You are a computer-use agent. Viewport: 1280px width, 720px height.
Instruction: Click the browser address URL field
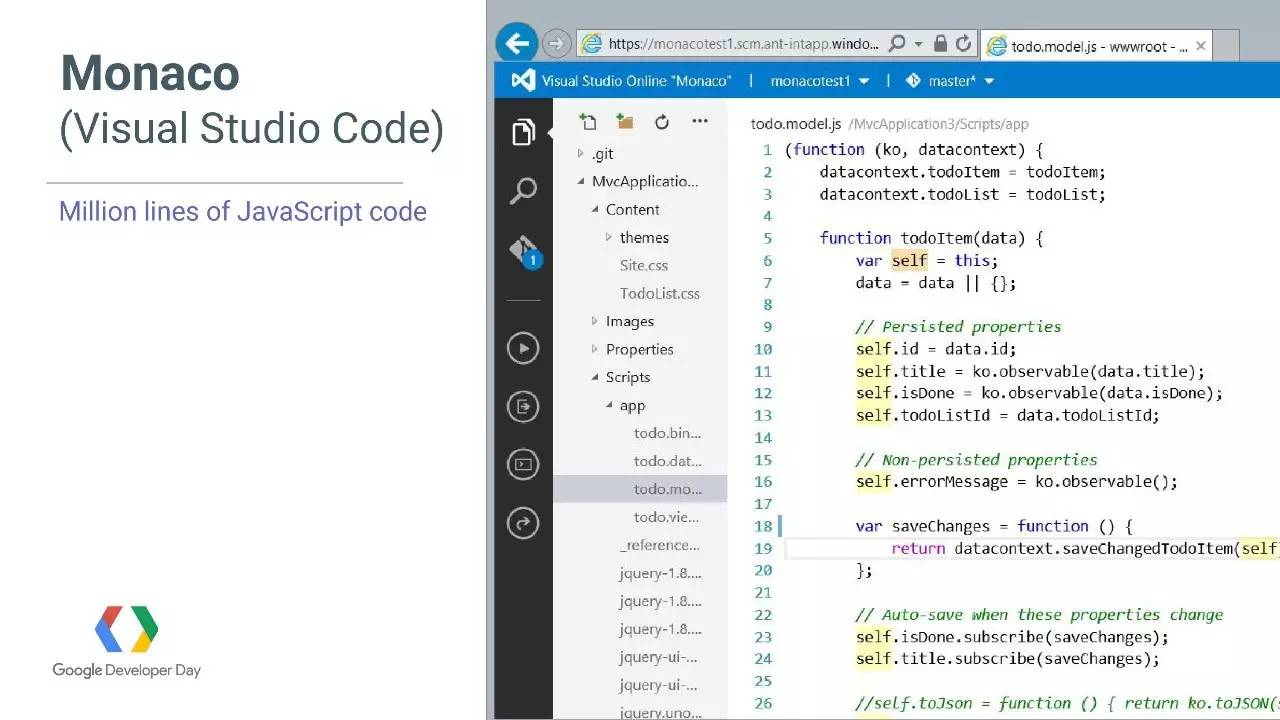(x=744, y=44)
